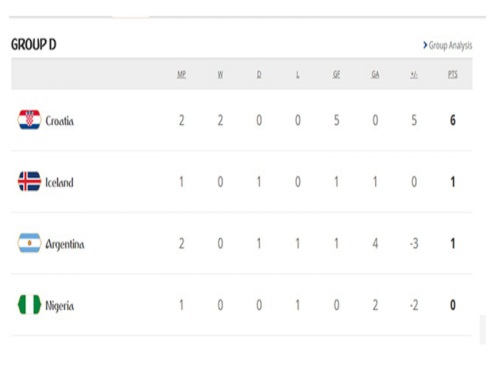Screen dimensions: 500x375
Task: Click the Argentina flag icon
Action: pos(29,243)
